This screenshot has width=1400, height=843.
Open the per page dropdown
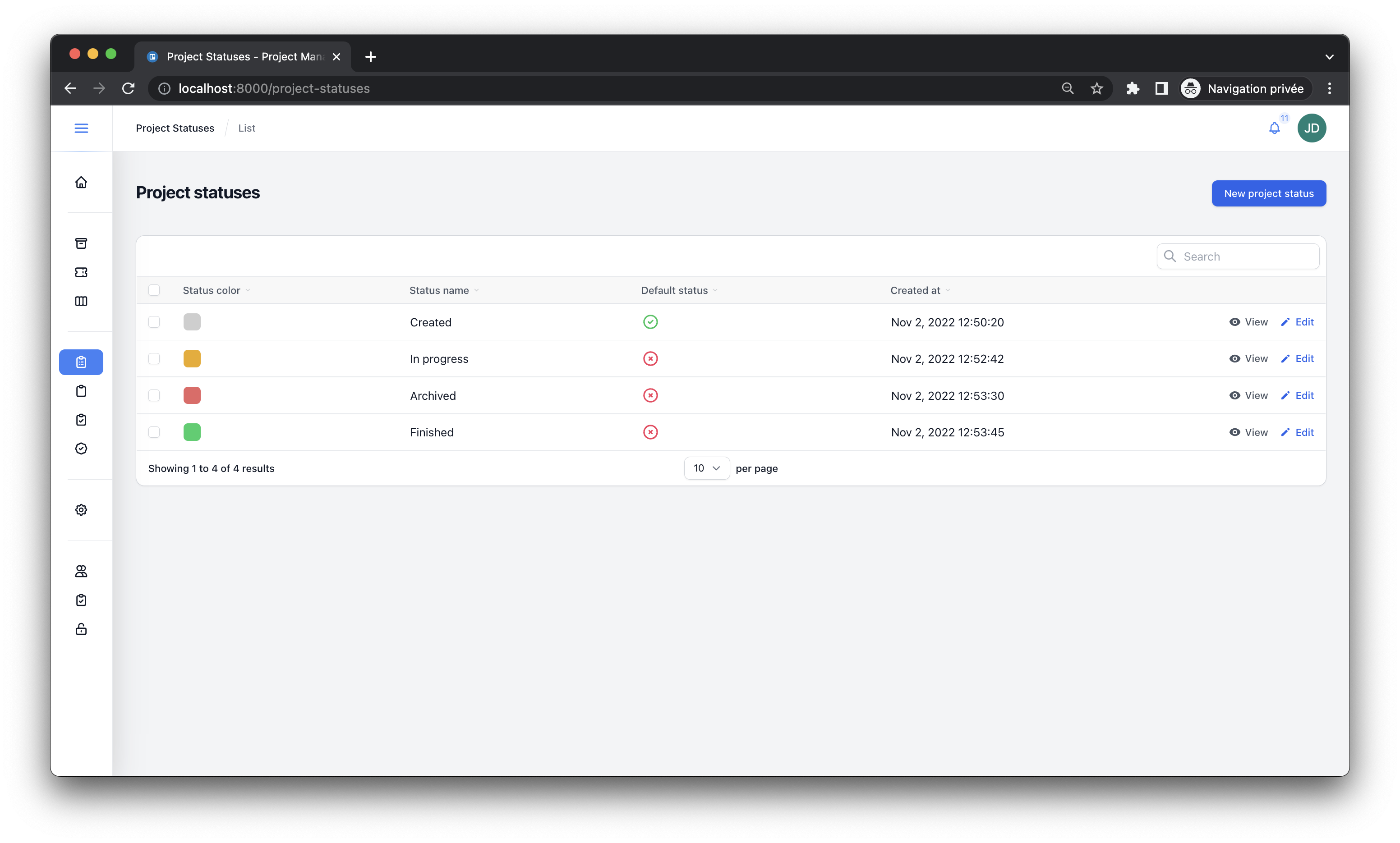(x=706, y=468)
